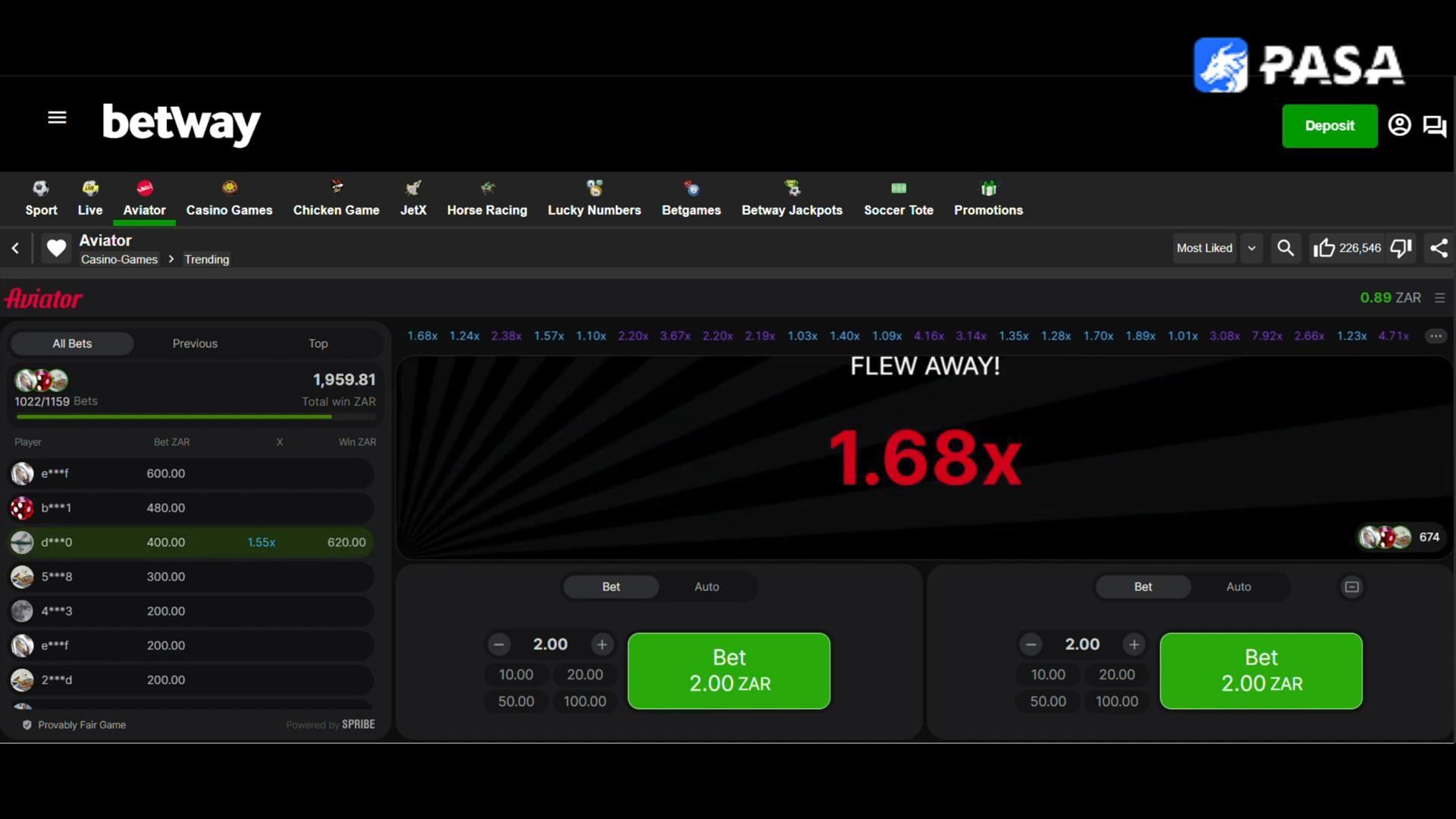This screenshot has height=819, width=1456.
Task: Open the Aviator game menu icon
Action: (1439, 298)
